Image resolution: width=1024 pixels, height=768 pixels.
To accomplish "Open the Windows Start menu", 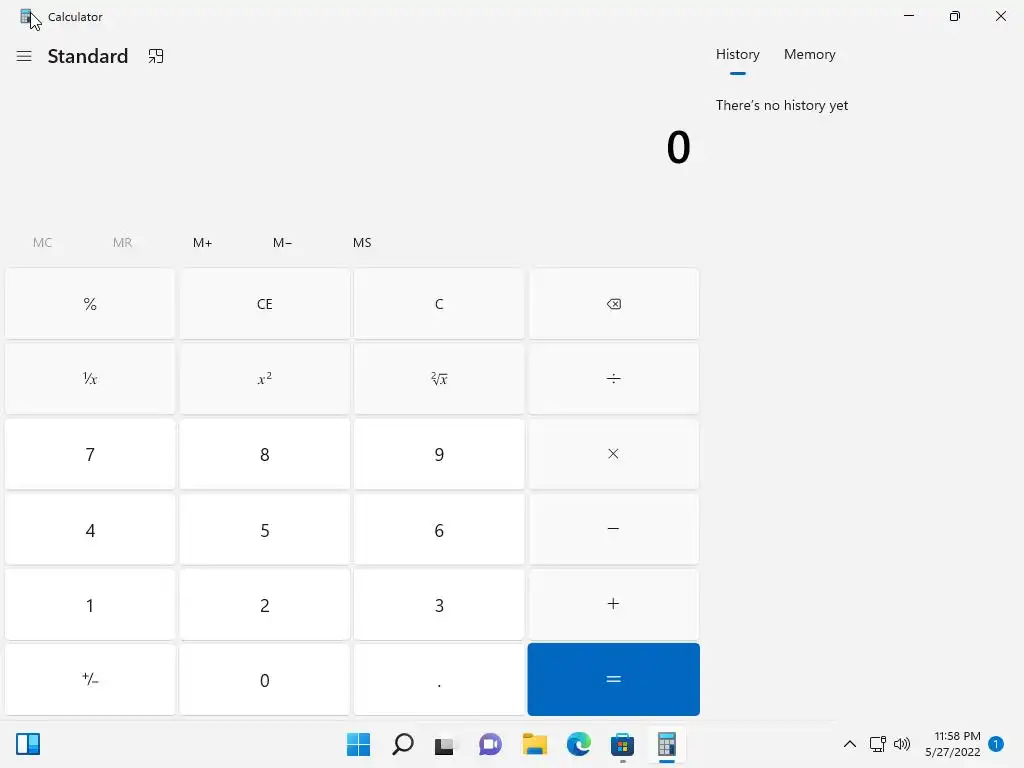I will (359, 744).
